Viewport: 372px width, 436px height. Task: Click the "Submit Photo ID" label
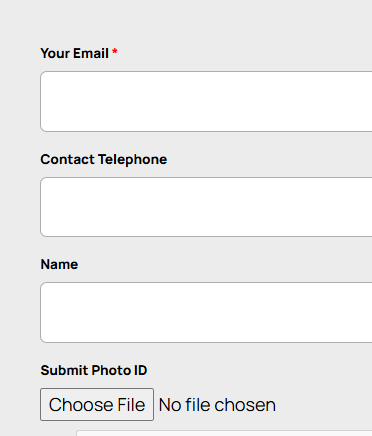(94, 370)
